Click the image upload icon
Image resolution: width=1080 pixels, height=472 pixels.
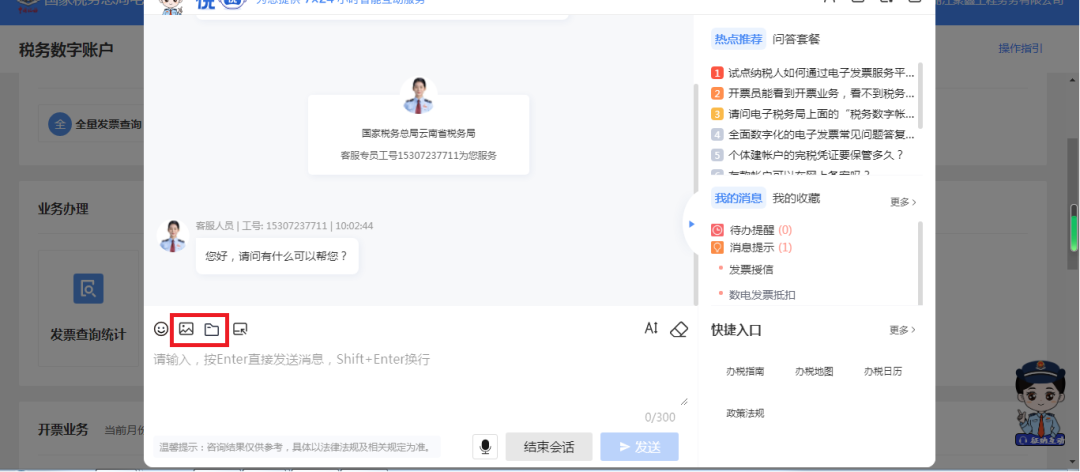tap(186, 329)
